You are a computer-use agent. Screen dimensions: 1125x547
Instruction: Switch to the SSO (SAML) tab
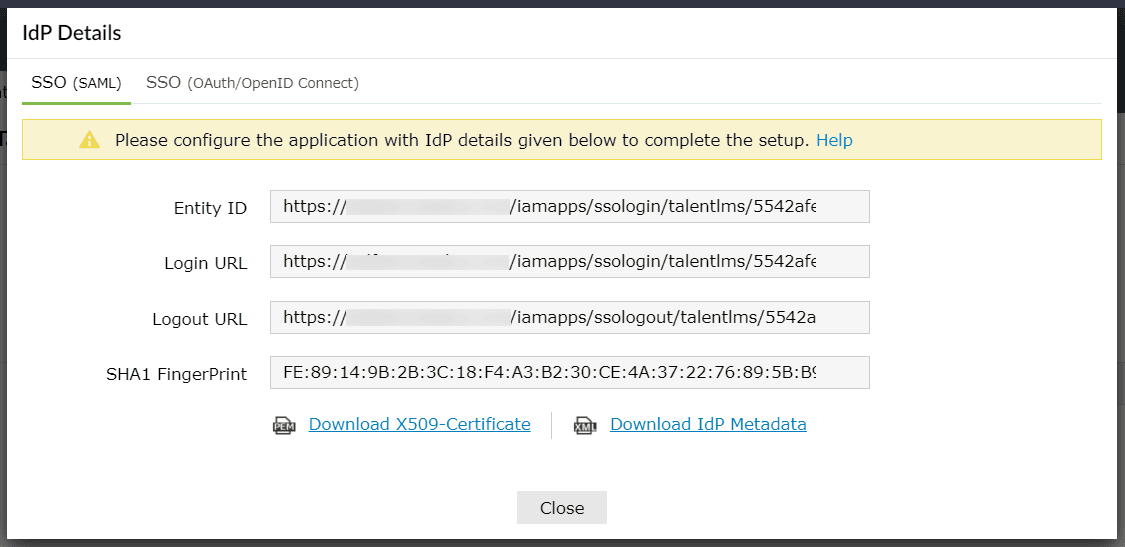click(x=76, y=83)
